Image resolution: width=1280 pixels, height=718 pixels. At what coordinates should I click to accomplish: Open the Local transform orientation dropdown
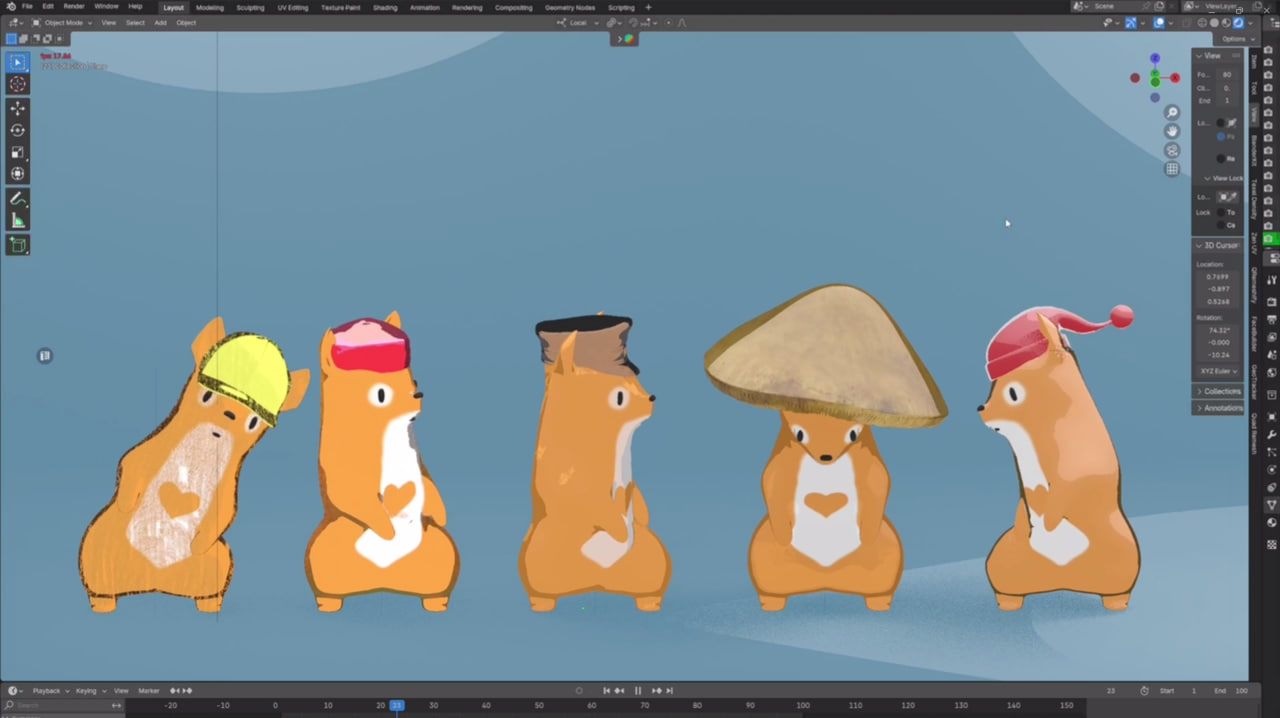tap(578, 22)
